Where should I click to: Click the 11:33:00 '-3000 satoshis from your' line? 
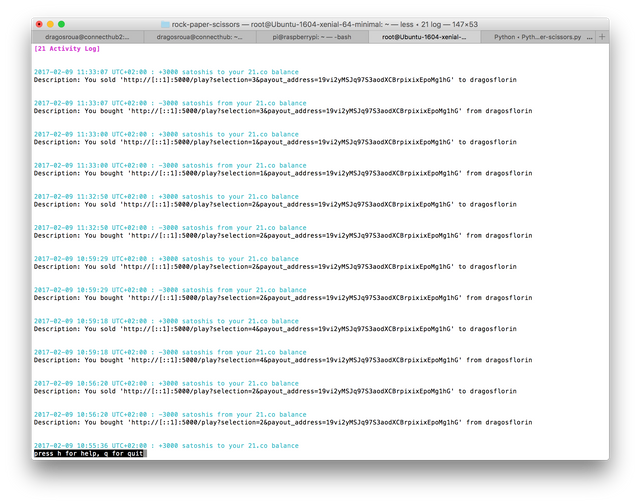pyautogui.click(x=170, y=165)
